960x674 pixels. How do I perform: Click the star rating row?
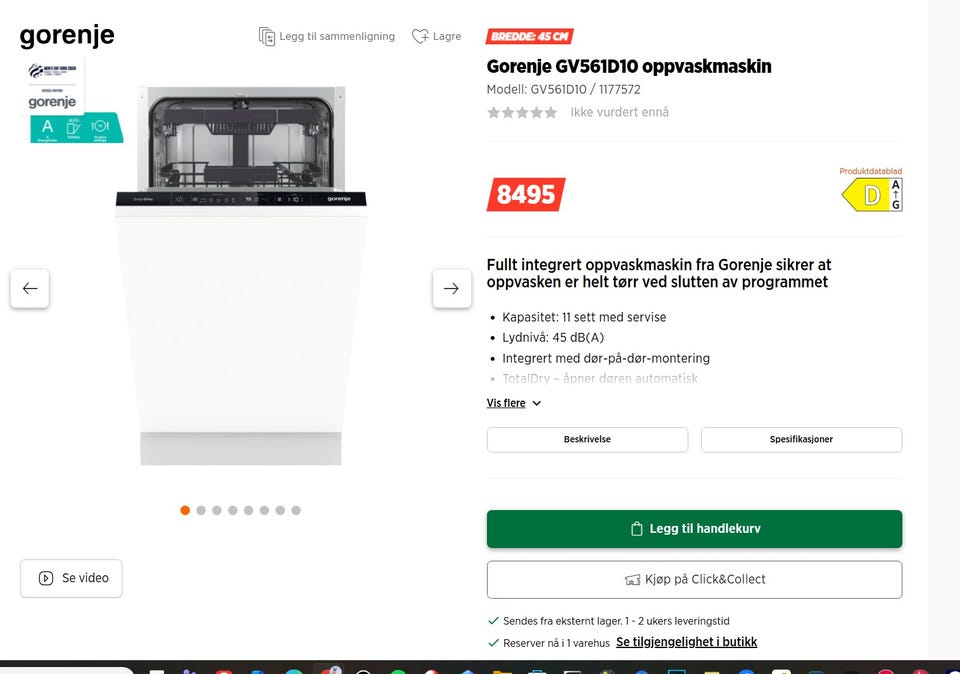pos(522,113)
